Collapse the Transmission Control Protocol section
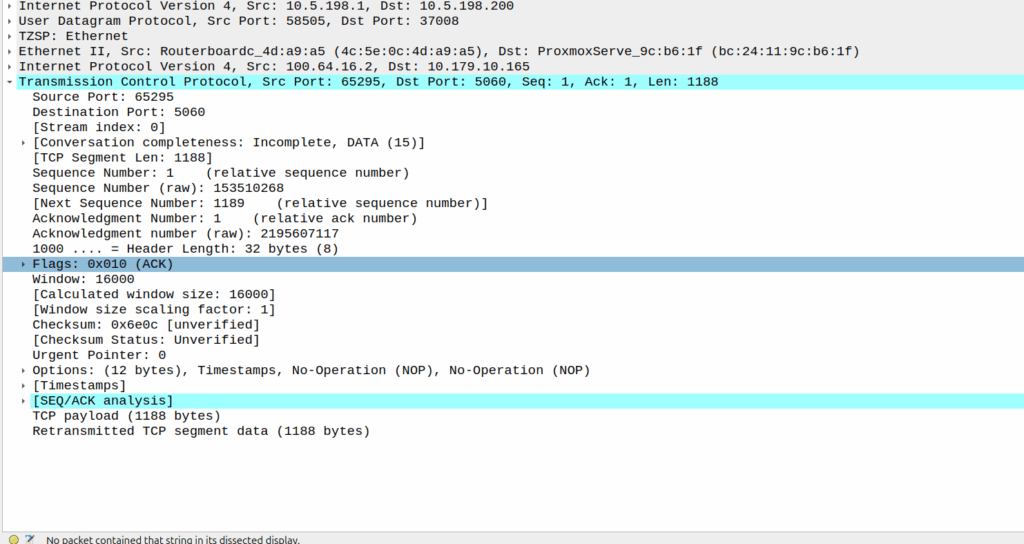The height and width of the screenshot is (544, 1024). click(x=9, y=82)
